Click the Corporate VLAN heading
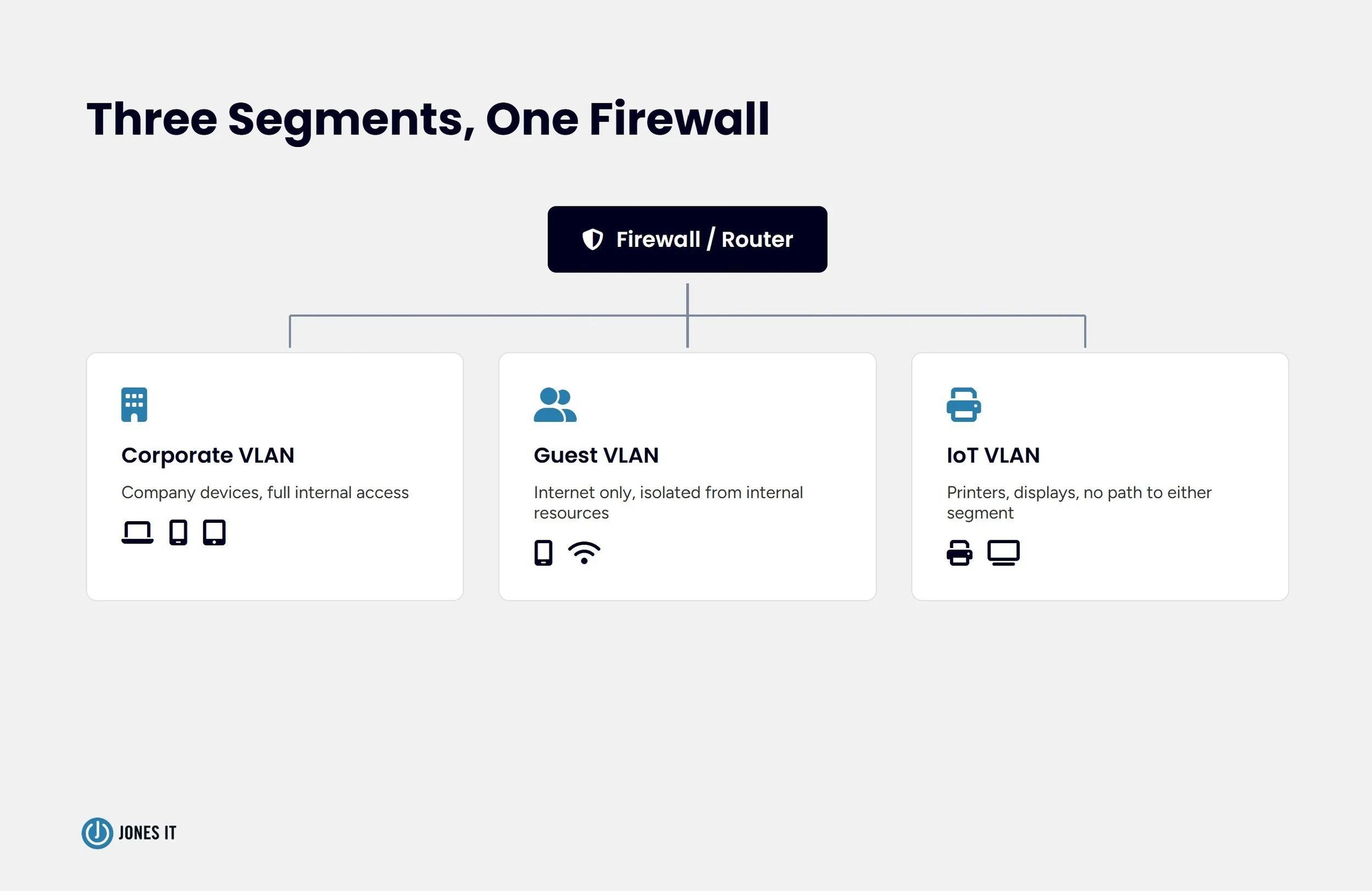1372x891 pixels. coord(207,455)
